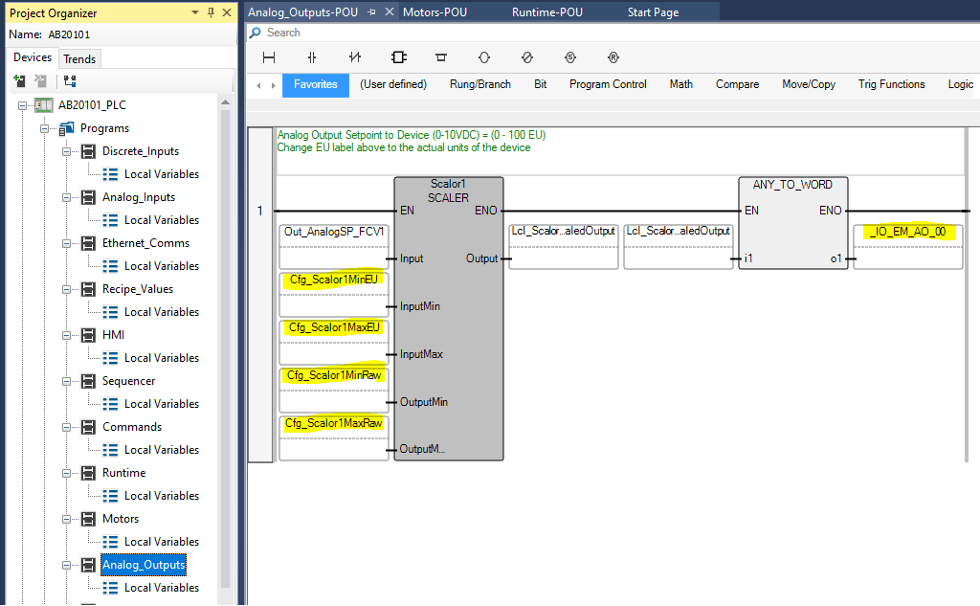Screen dimensions: 980x606
Task: Click the instruction Search field
Action: coord(612,32)
